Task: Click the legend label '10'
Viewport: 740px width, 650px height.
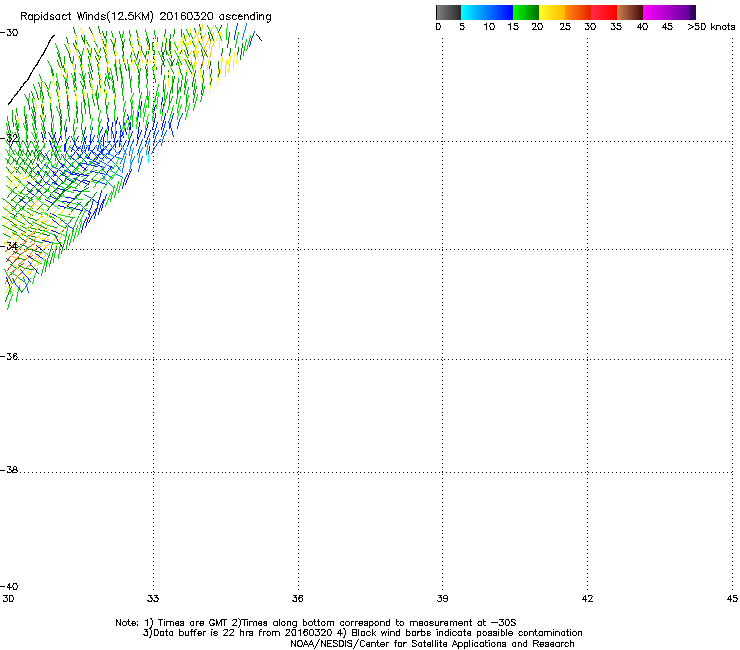Action: point(489,27)
